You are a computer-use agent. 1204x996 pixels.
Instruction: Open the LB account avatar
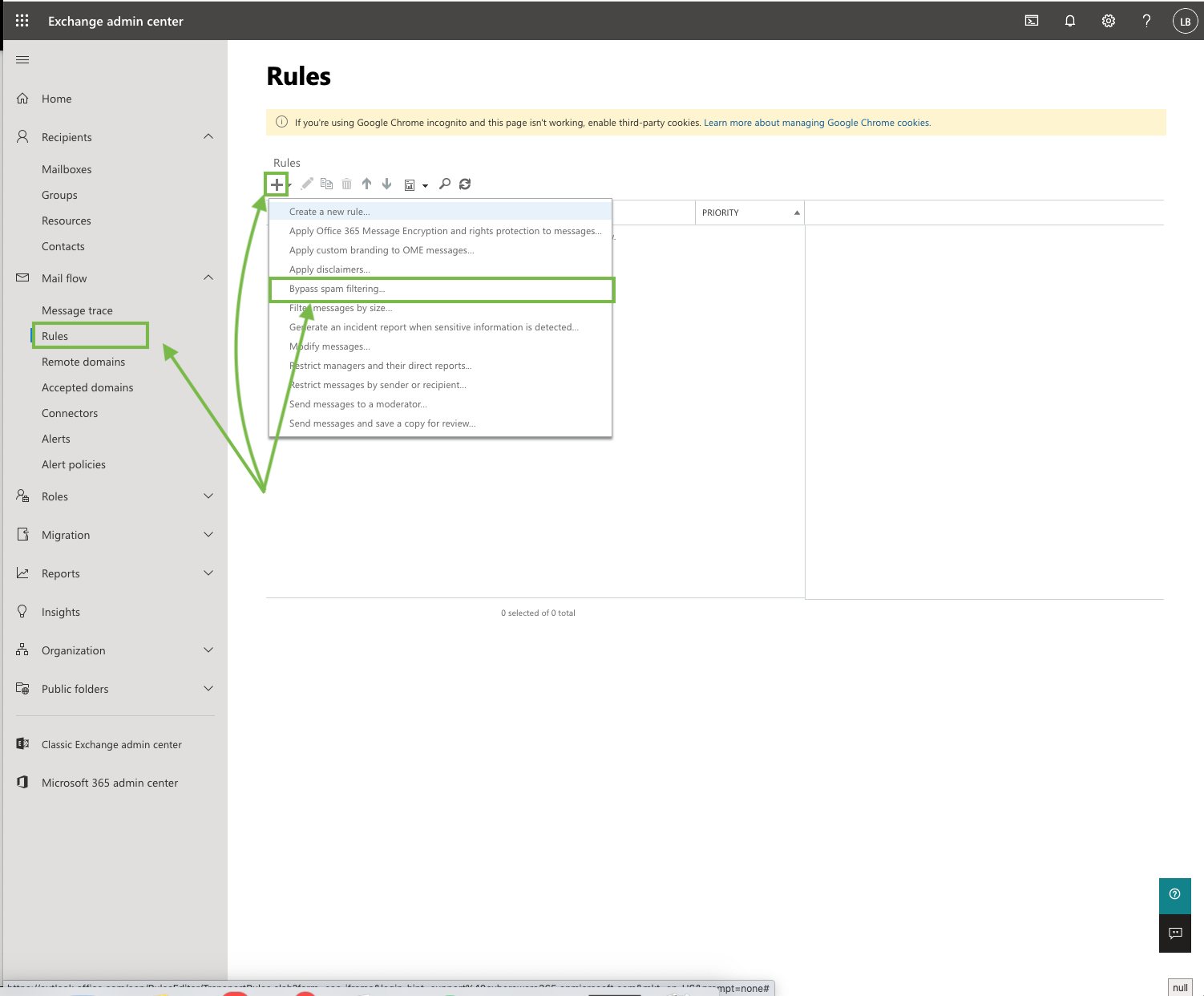pos(1185,22)
